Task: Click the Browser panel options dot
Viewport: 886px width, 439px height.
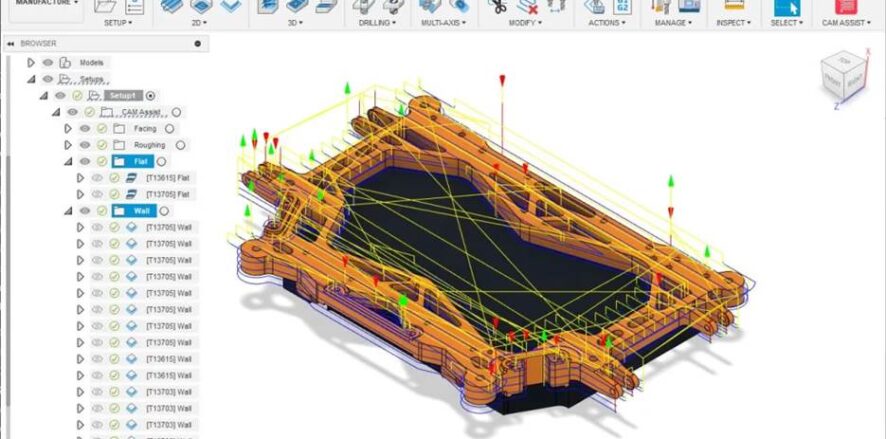Action: [197, 44]
